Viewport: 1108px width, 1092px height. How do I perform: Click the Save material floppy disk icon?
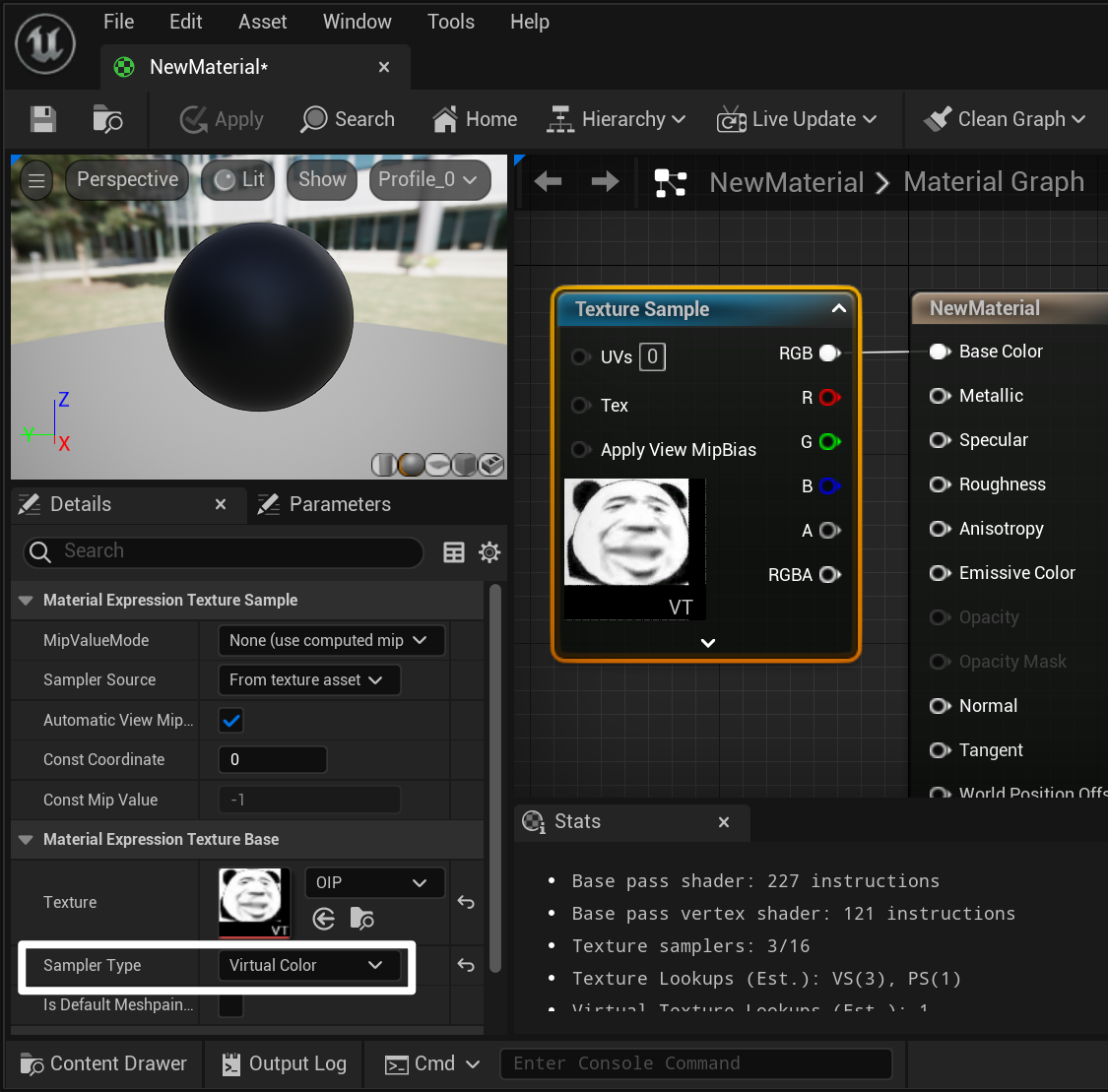click(x=43, y=119)
